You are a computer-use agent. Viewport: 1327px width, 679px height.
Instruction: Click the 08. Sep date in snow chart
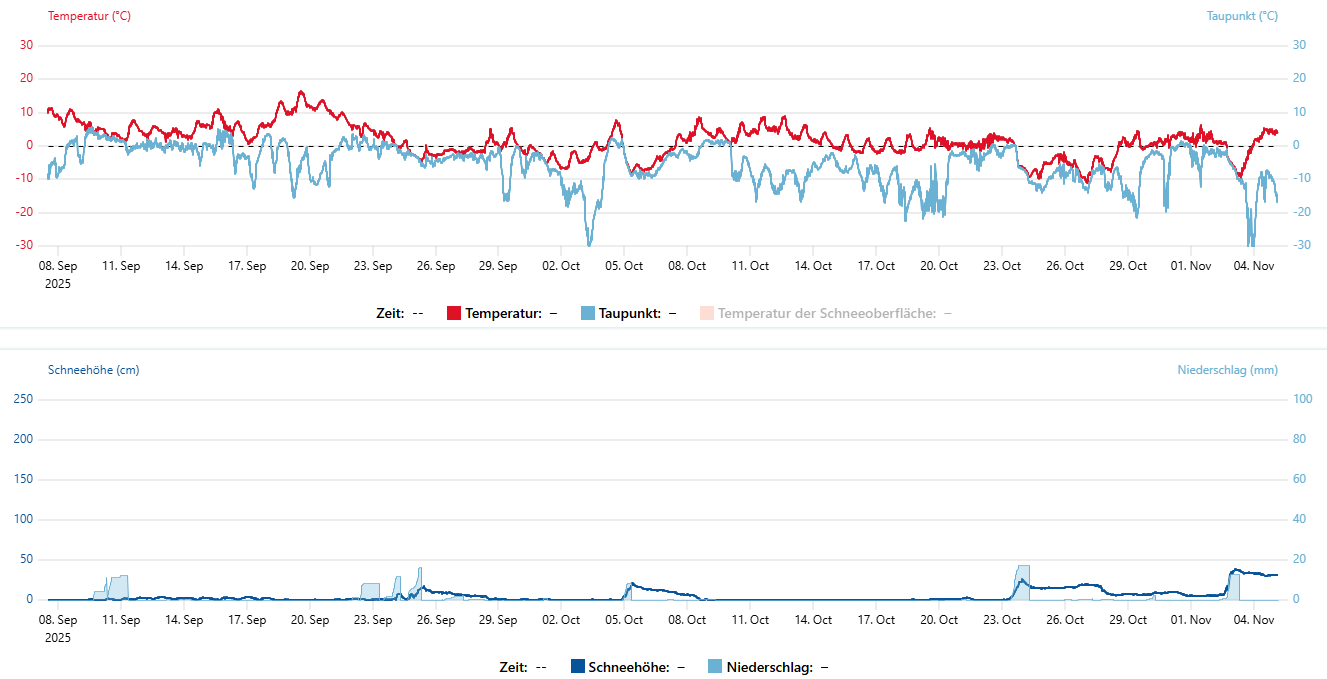[58, 620]
